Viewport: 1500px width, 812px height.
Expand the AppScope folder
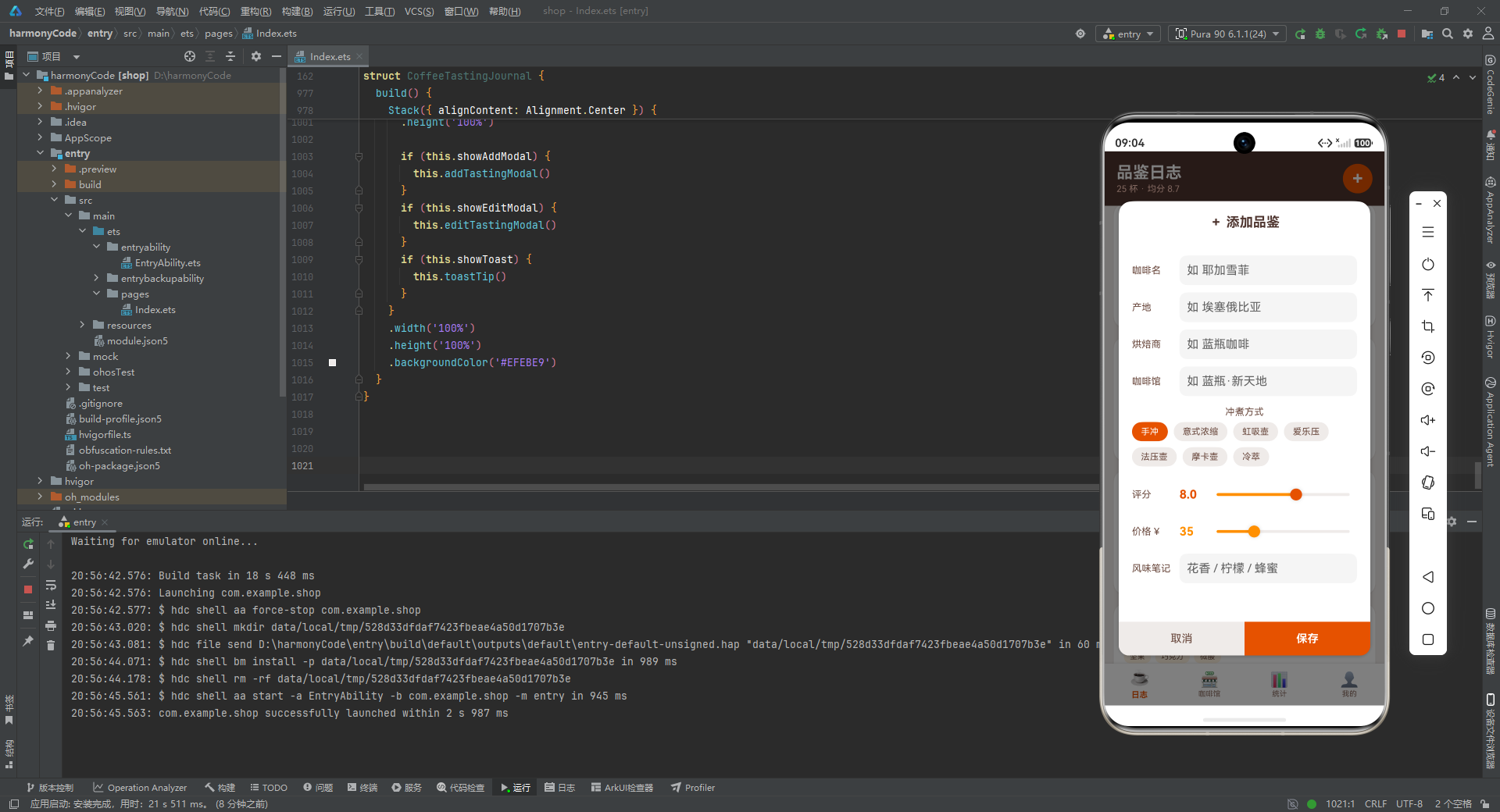click(40, 137)
